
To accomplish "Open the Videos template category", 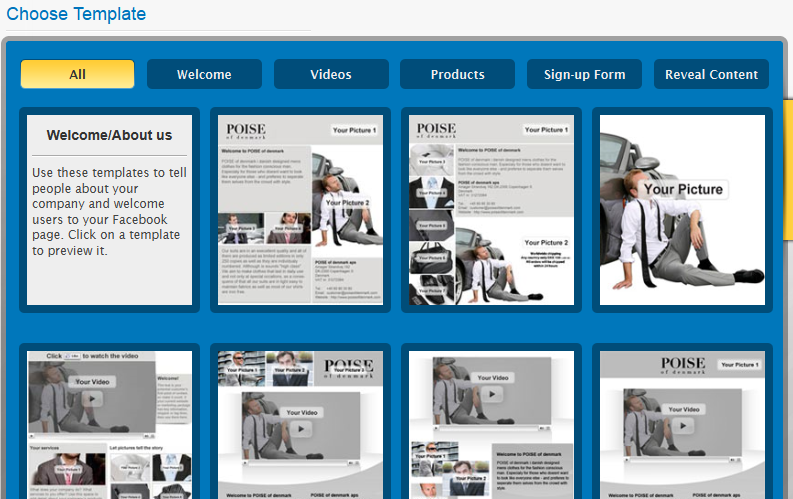I will [x=331, y=74].
